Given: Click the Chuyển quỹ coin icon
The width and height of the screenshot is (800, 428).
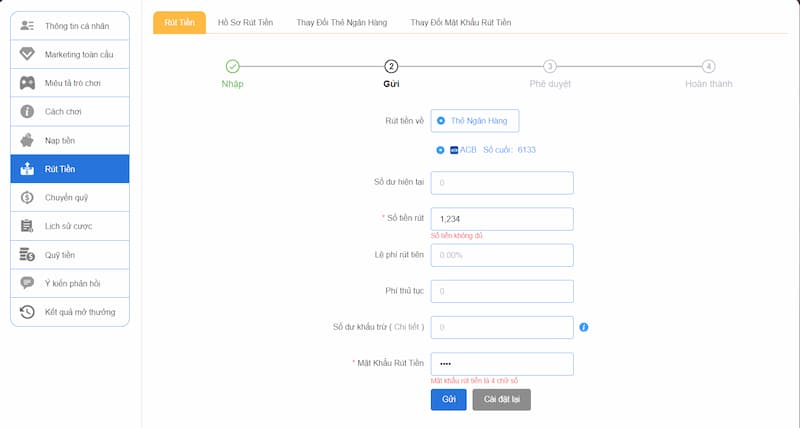Looking at the screenshot, I should [27, 198].
